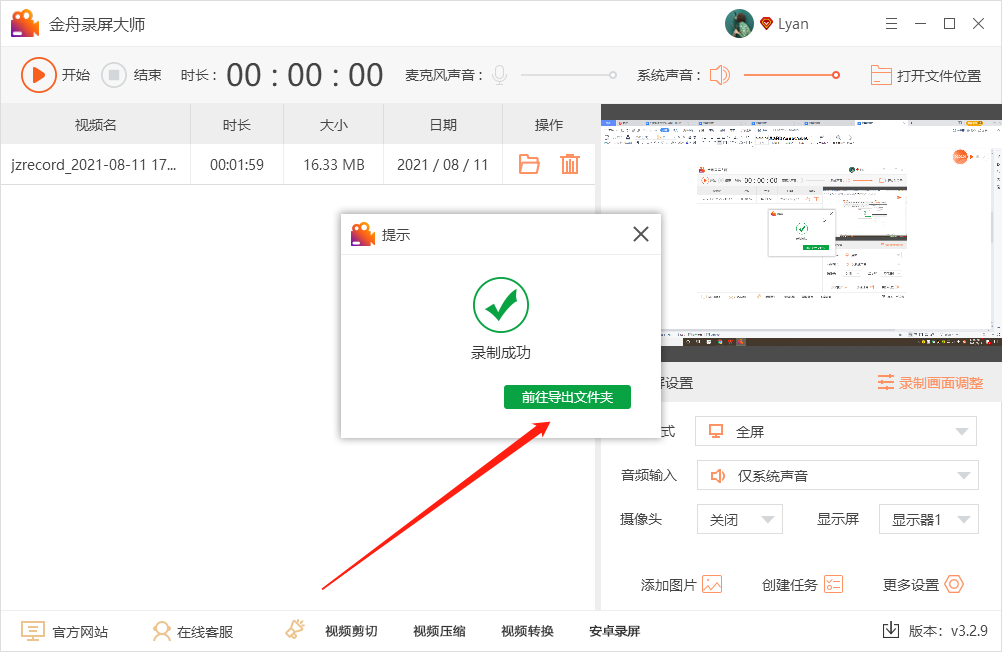The height and width of the screenshot is (652, 1002).
Task: Delete the recording using the trash icon
Action: pyautogui.click(x=570, y=163)
